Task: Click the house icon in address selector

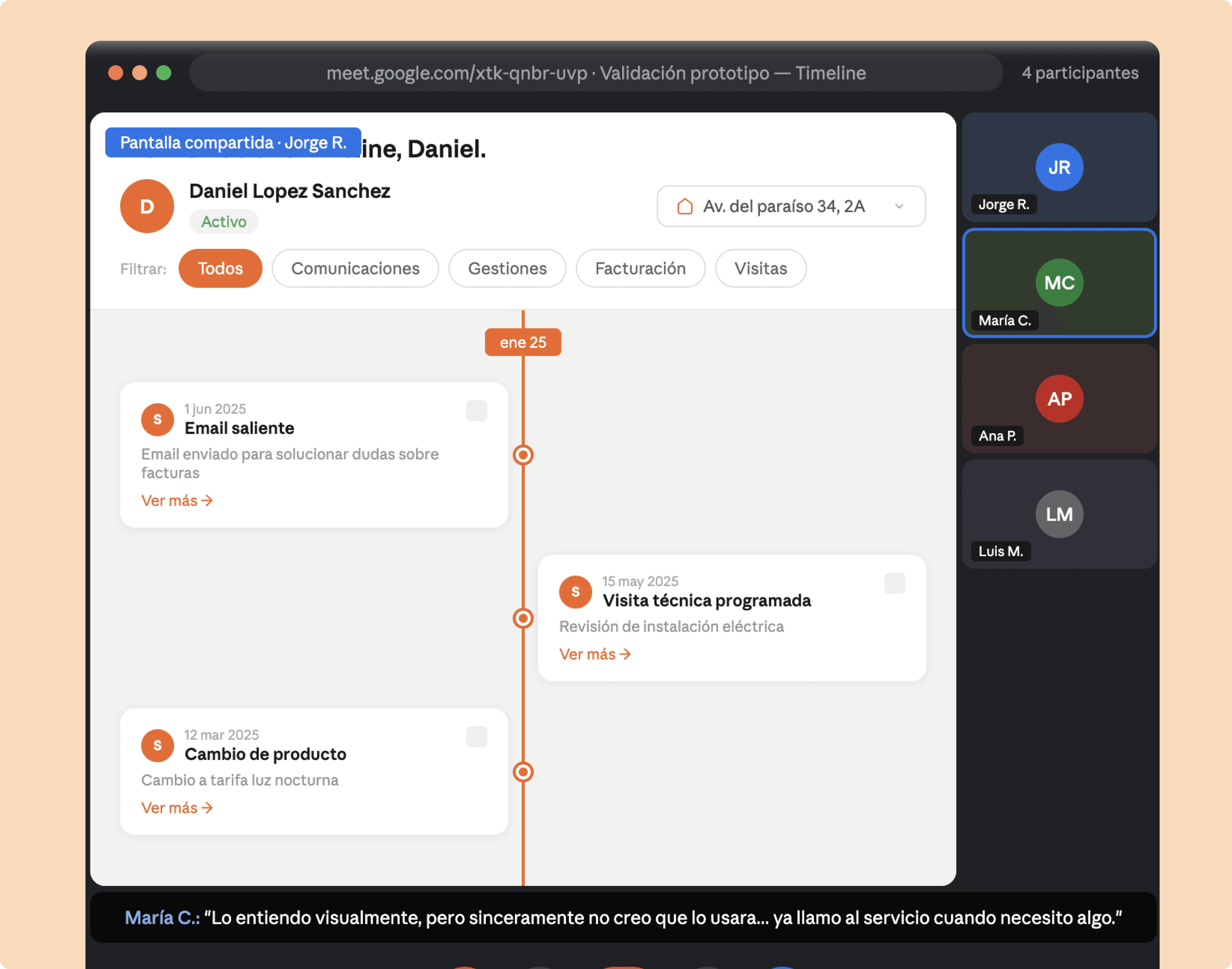Action: click(x=685, y=206)
